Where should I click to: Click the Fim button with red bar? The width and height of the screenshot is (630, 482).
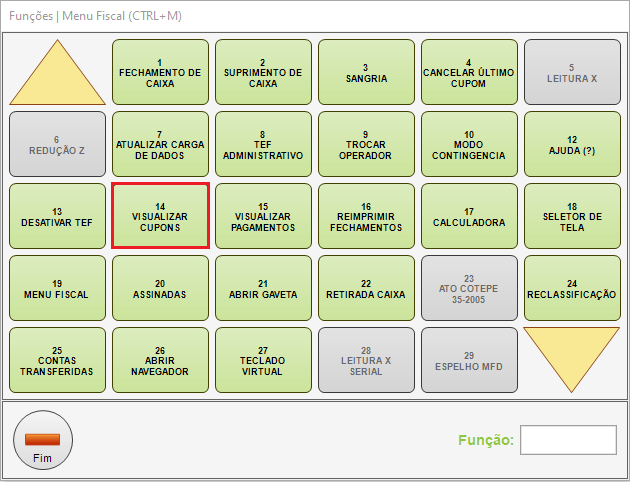click(x=43, y=440)
